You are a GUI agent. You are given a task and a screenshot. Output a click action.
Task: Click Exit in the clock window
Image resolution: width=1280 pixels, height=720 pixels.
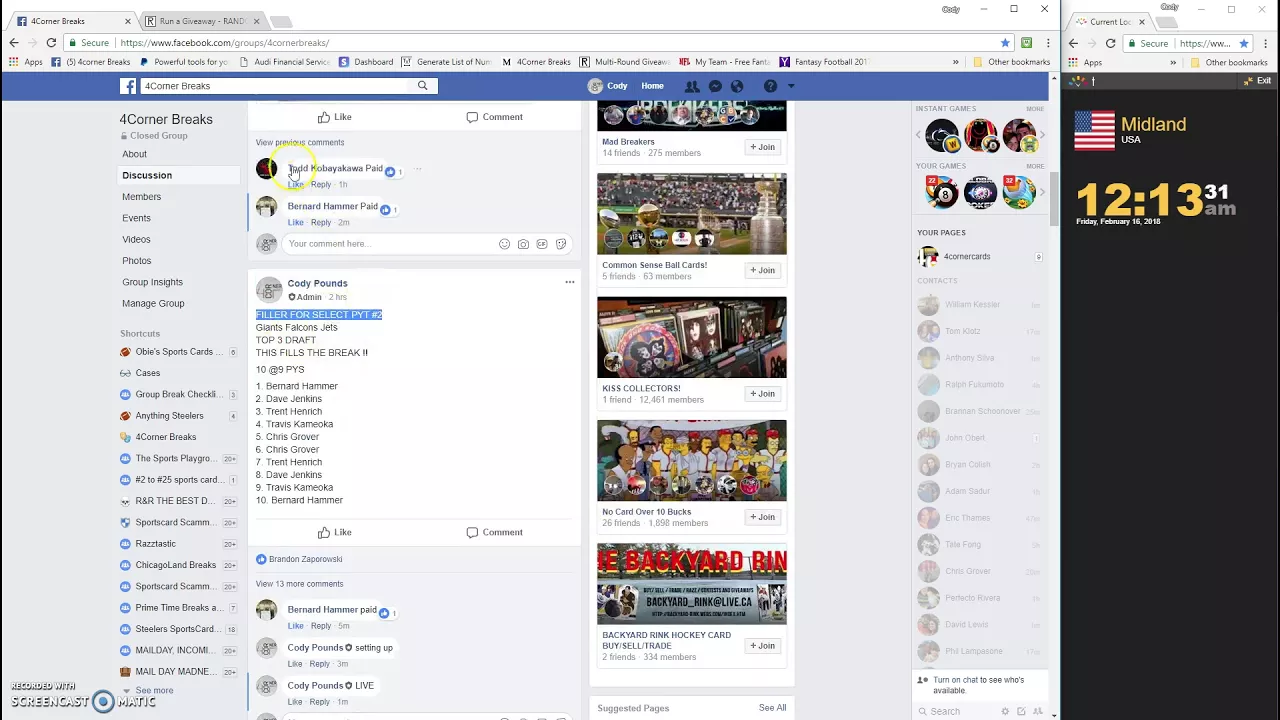pos(1258,81)
